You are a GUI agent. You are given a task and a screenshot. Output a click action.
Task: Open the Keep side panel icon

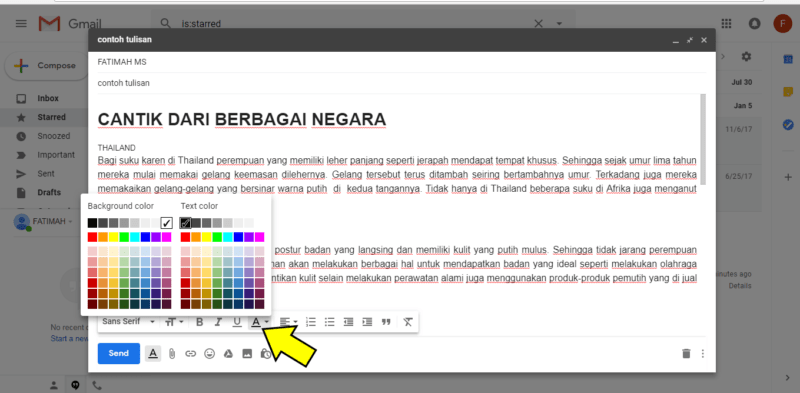(788, 92)
